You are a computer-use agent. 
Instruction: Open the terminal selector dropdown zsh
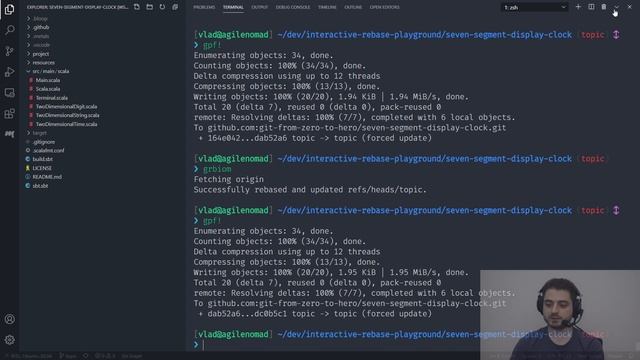pos(534,7)
